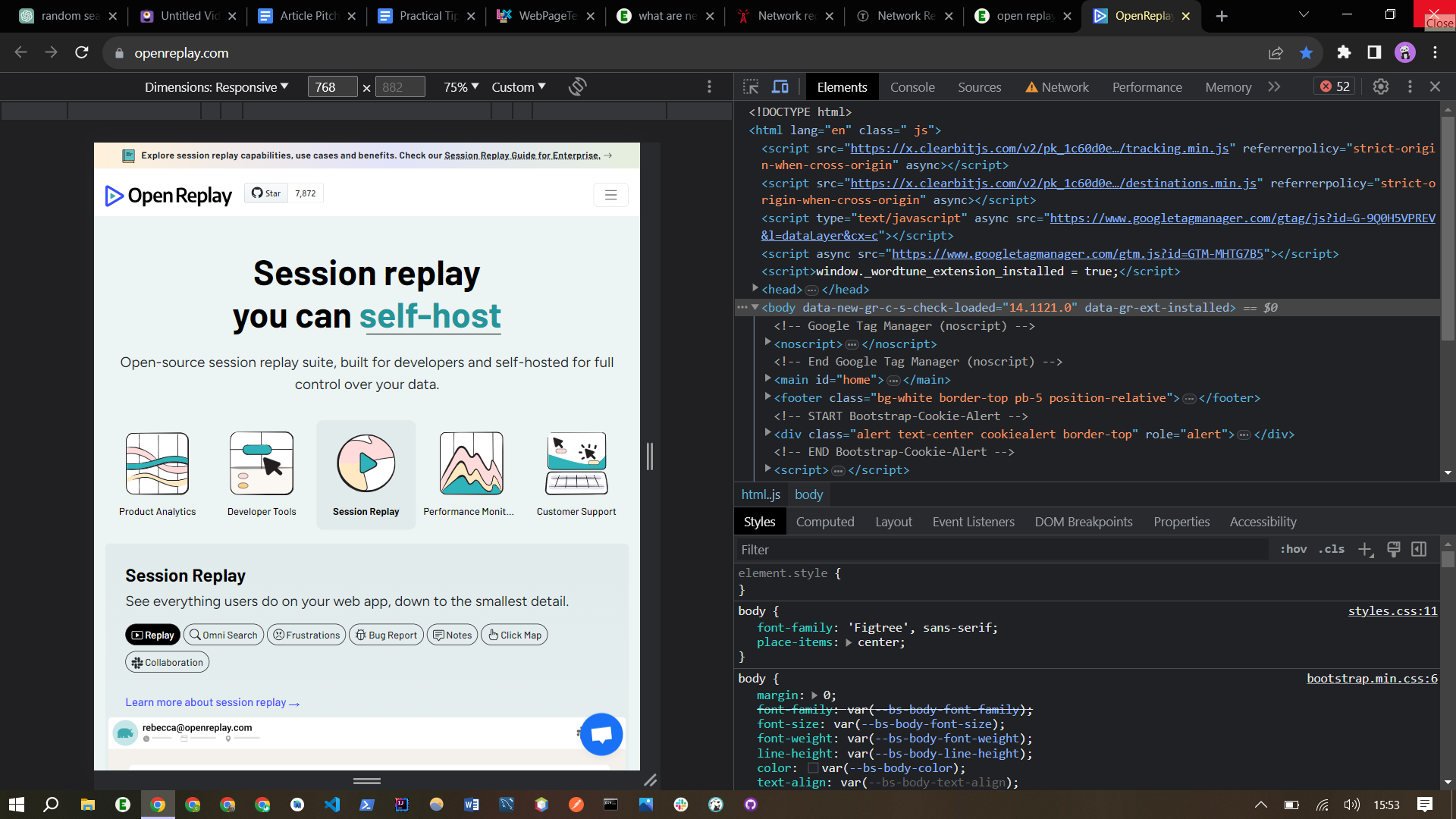Screen dimensions: 1456x819
Task: Open the page hamburger menu
Action: 610,195
